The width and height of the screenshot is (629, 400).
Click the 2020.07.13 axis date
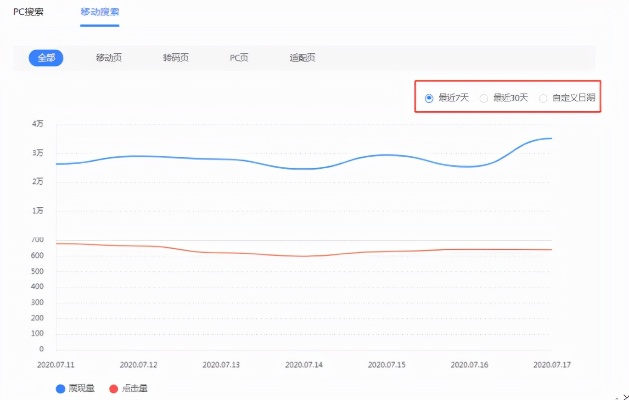pyautogui.click(x=221, y=365)
